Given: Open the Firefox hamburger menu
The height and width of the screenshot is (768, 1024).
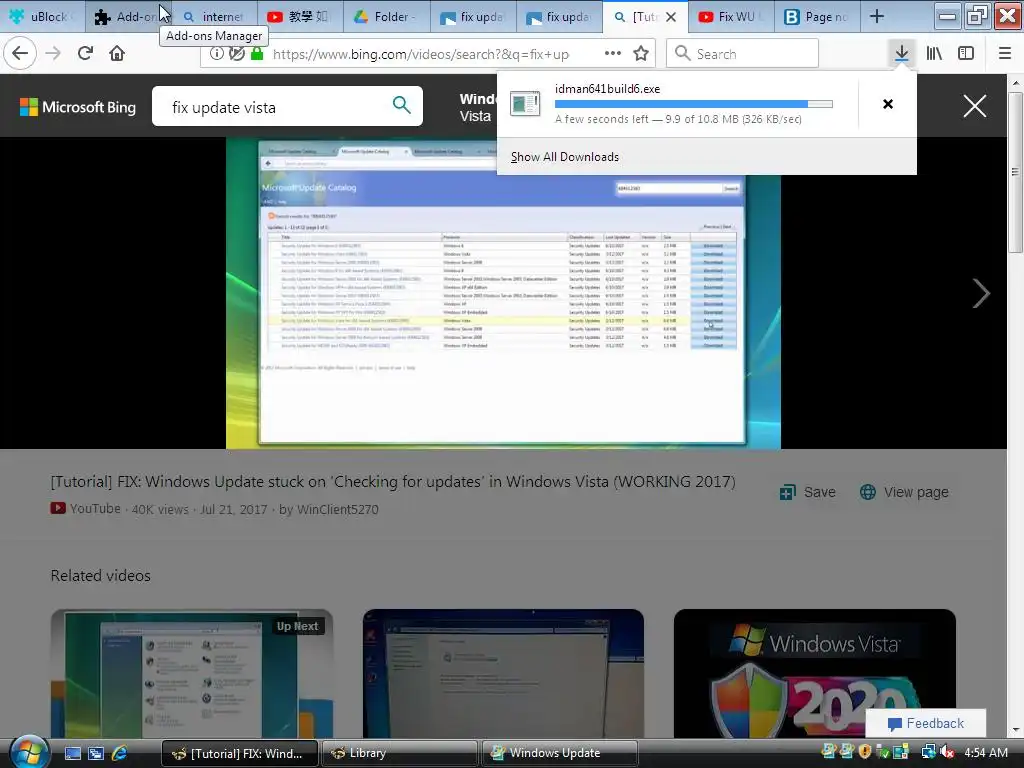Looking at the screenshot, I should tap(1004, 54).
